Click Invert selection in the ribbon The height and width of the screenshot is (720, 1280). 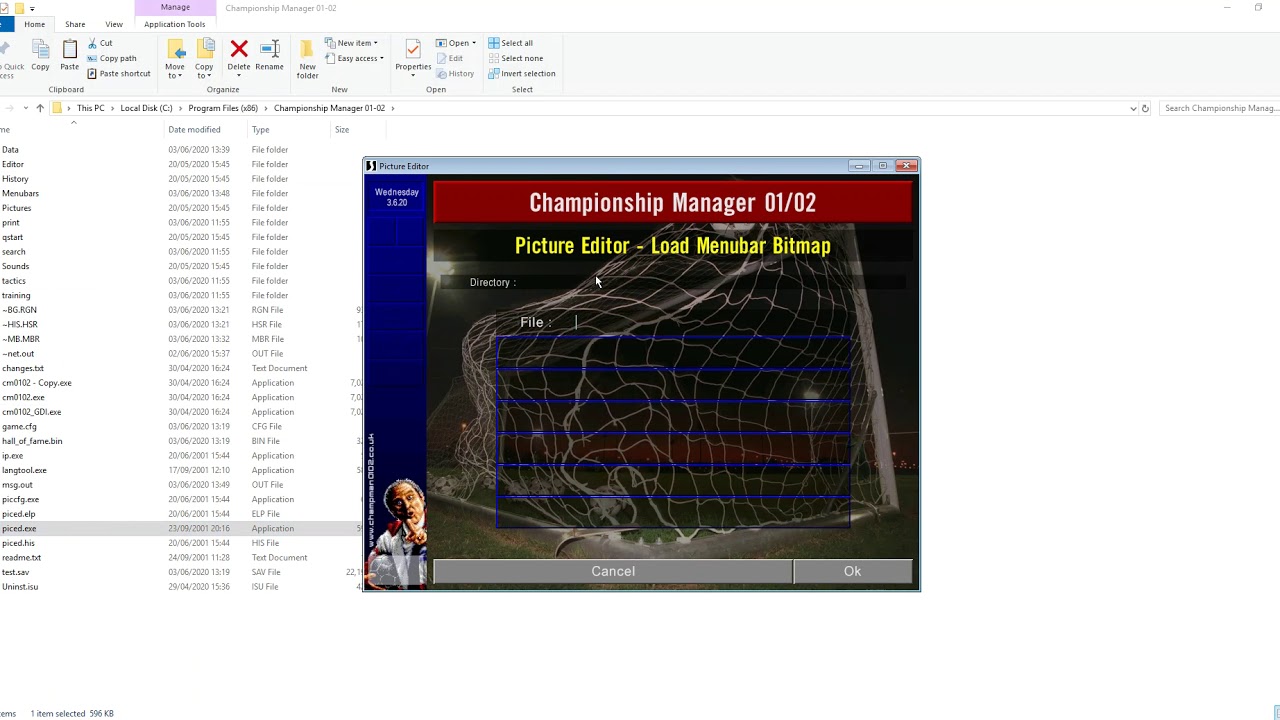[522, 73]
